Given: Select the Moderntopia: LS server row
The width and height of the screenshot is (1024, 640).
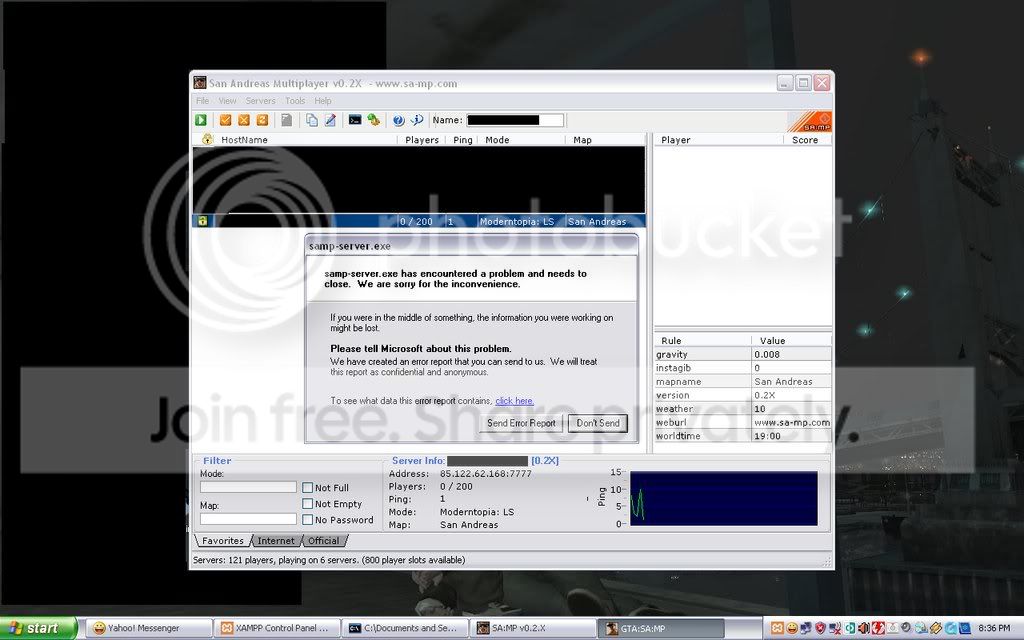Looking at the screenshot, I should 419,221.
